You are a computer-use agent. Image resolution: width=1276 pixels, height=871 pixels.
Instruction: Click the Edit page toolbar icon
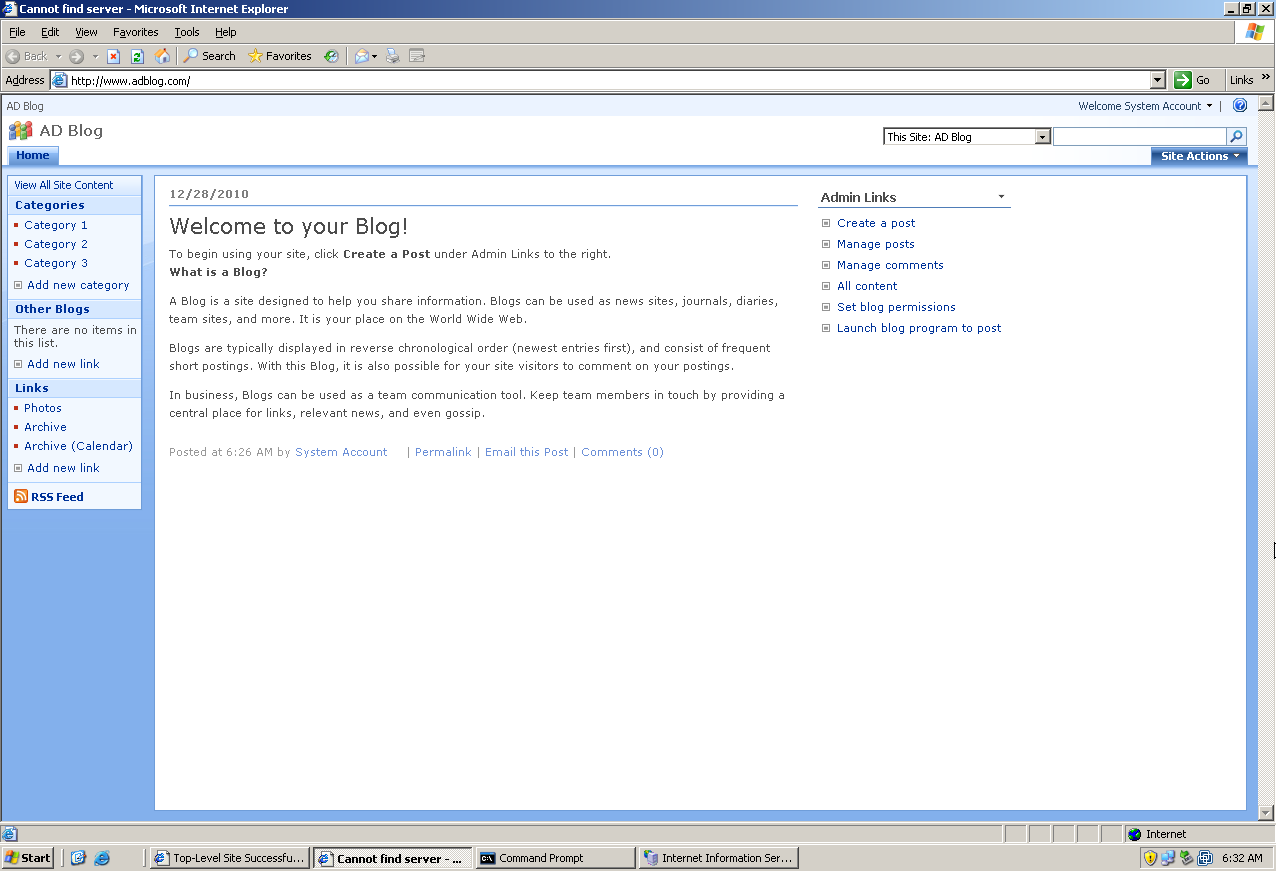[x=417, y=56]
